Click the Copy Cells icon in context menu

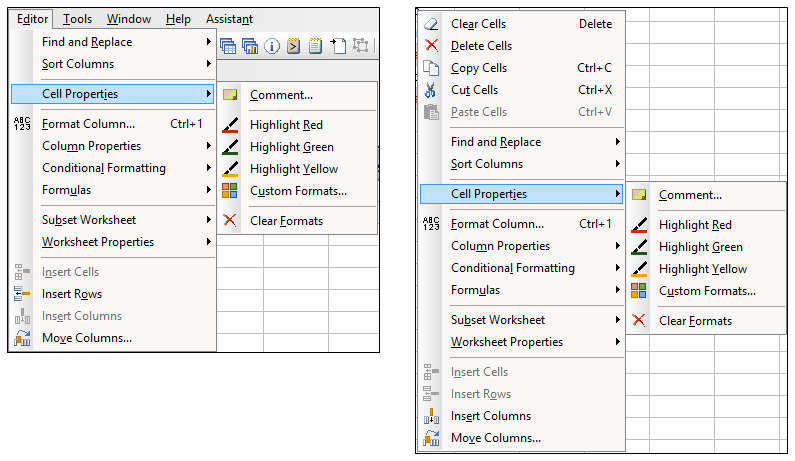click(431, 68)
